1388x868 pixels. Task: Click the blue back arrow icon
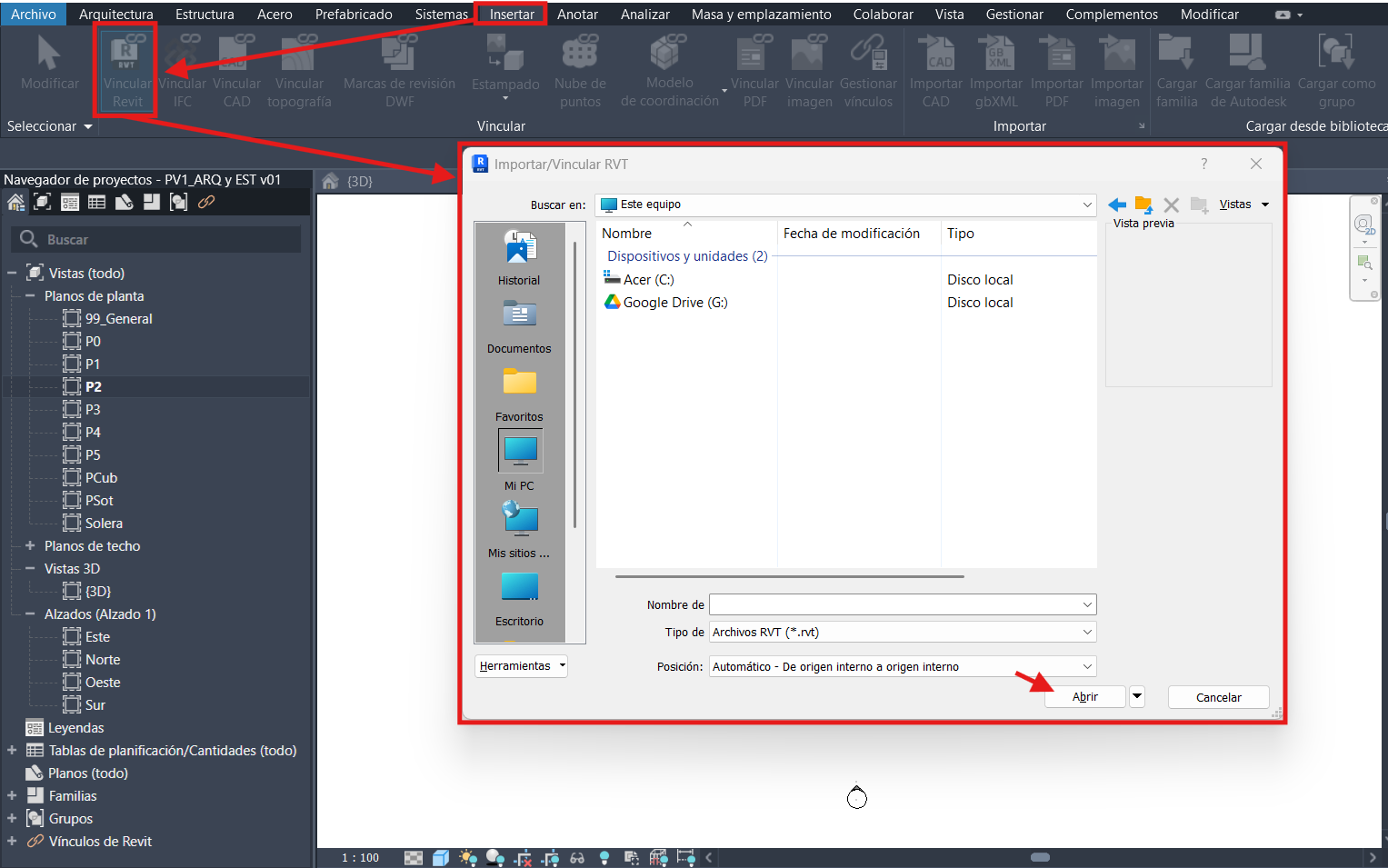pos(1117,205)
